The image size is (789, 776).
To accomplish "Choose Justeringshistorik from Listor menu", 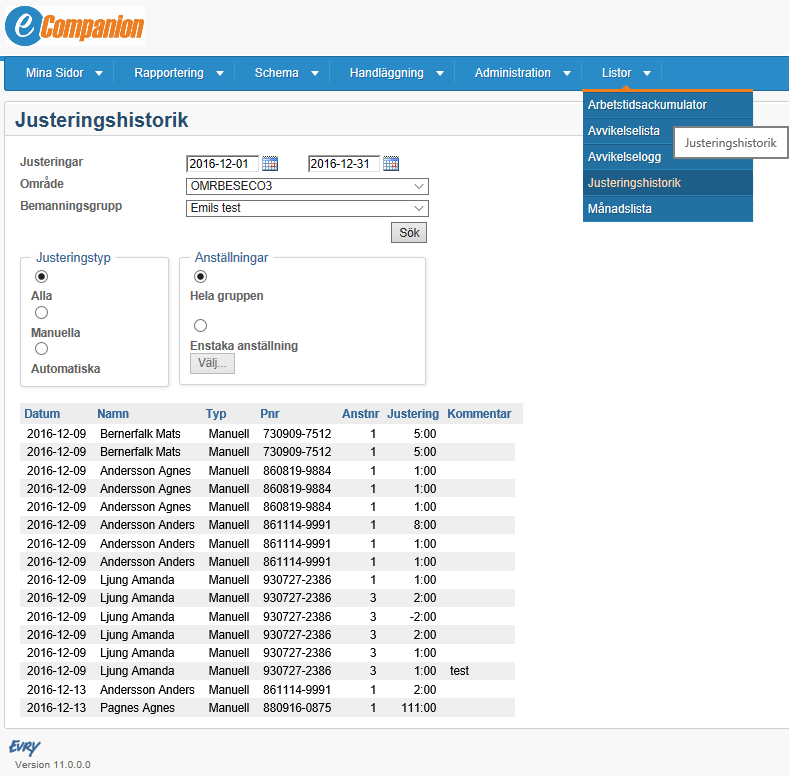I will click(668, 183).
